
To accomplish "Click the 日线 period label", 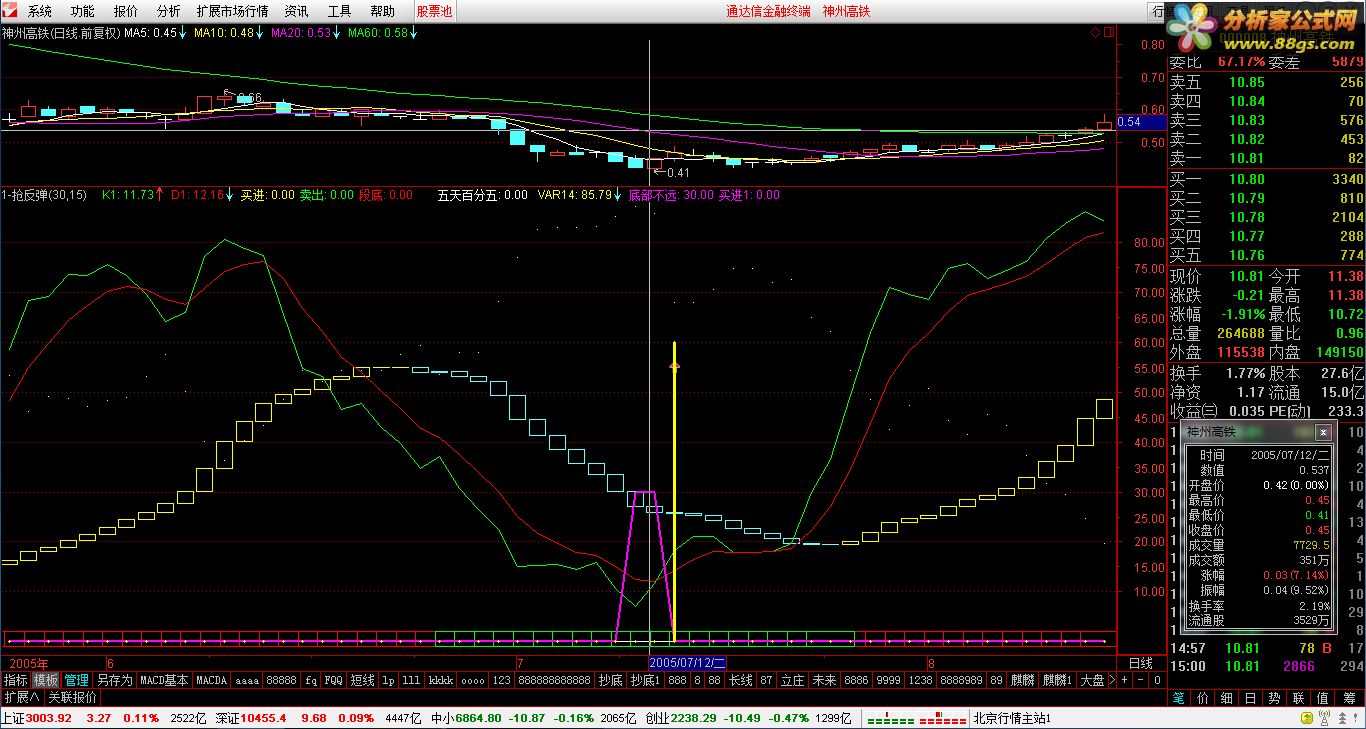I will 1140,663.
